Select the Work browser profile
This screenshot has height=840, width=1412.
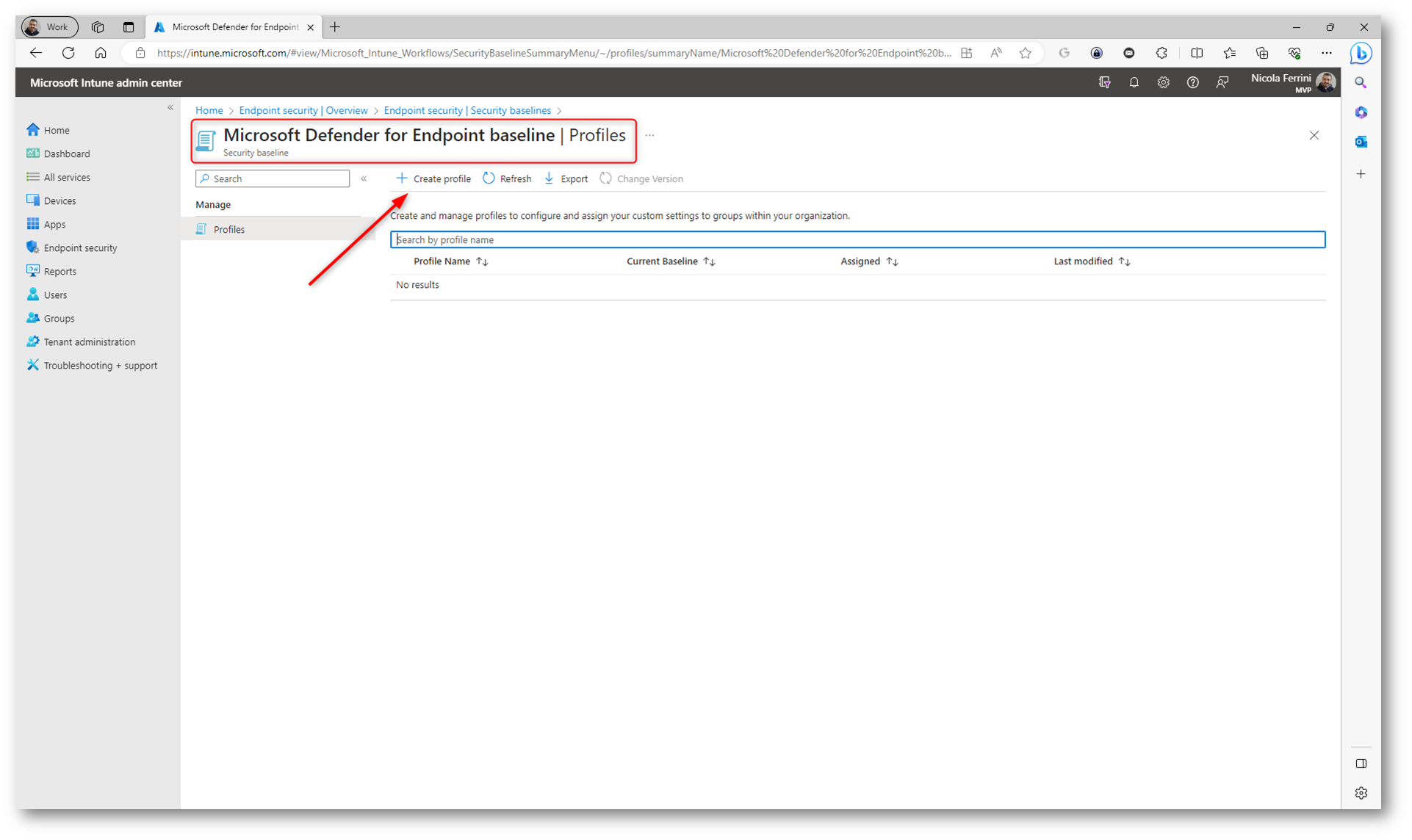point(49,27)
